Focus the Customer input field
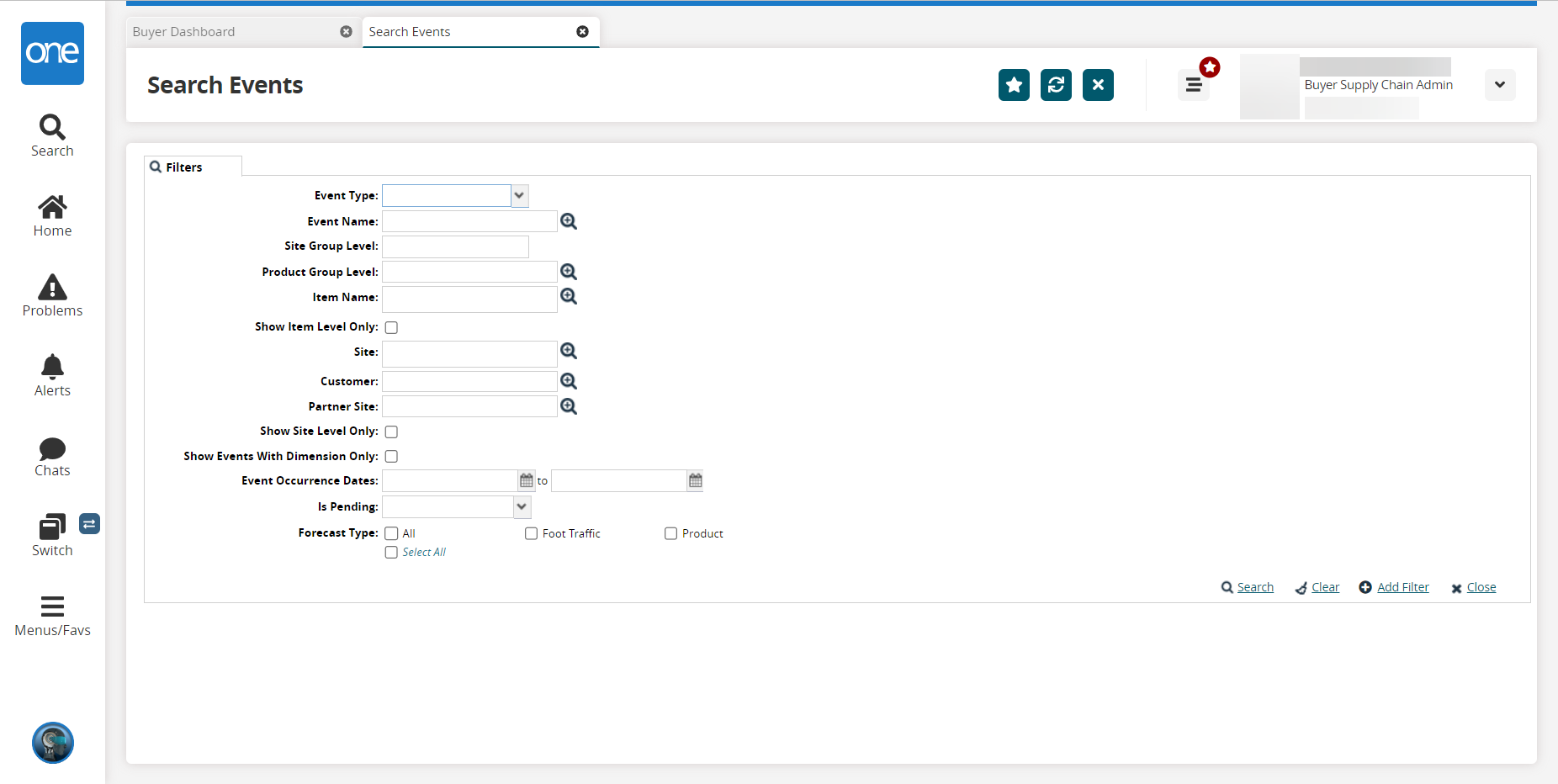1558x784 pixels. tap(469, 381)
